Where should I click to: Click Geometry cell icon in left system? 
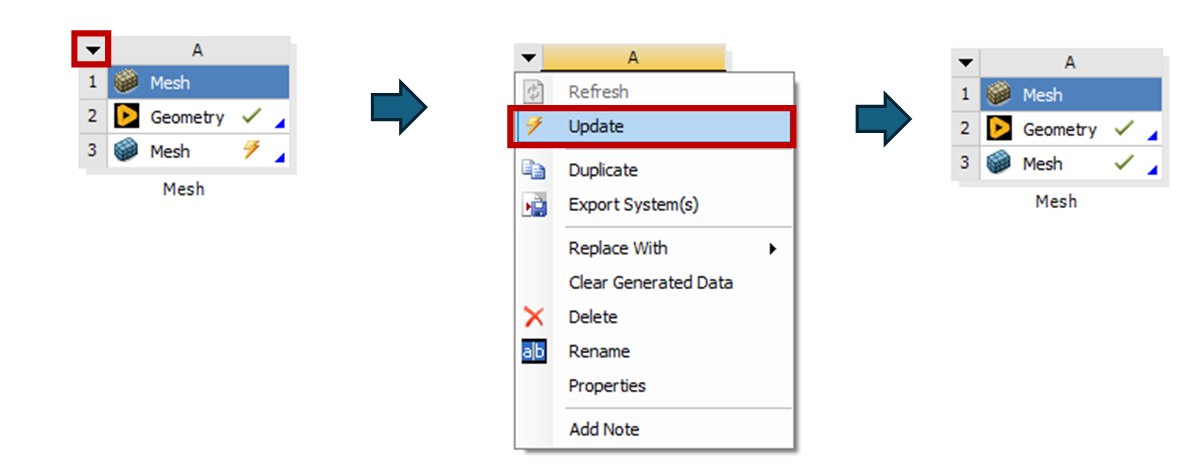tap(126, 117)
